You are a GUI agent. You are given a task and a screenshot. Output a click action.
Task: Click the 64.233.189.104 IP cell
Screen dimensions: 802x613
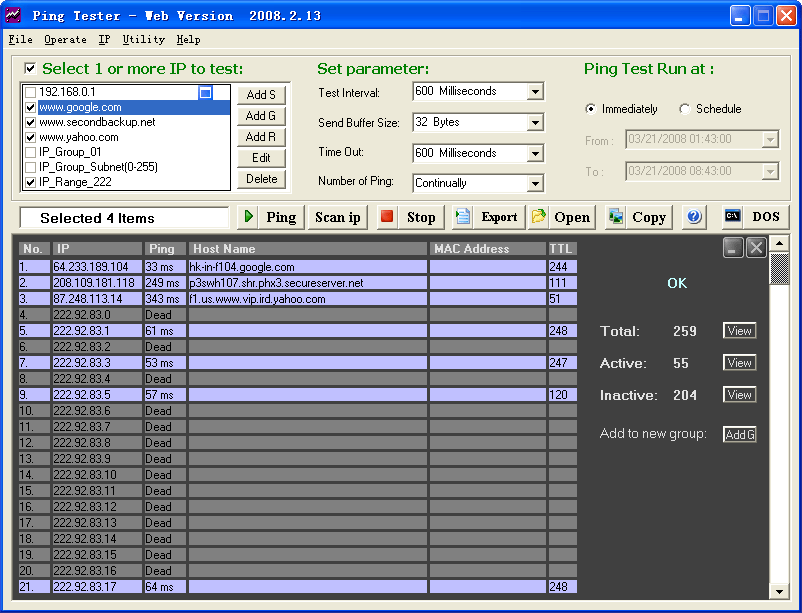[x=97, y=267]
